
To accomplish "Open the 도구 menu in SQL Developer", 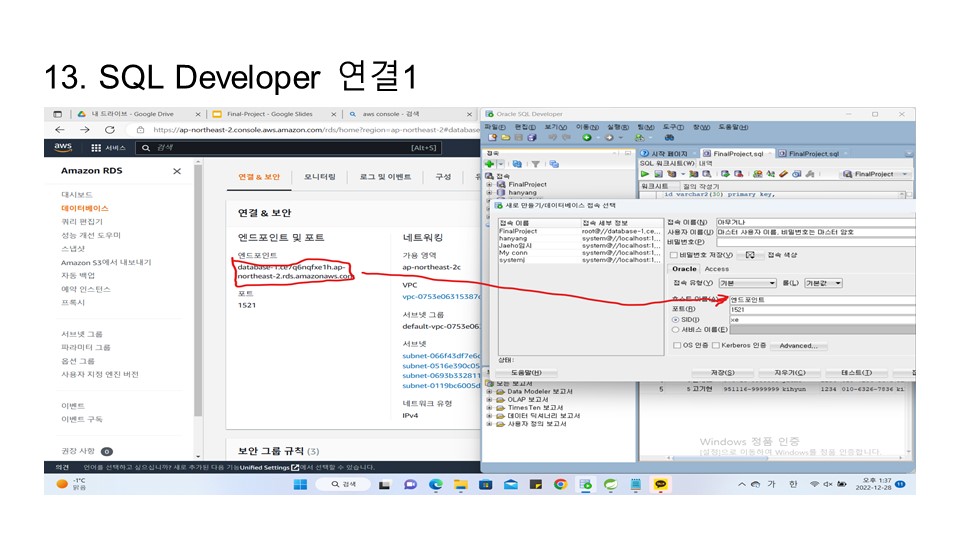I will coord(673,127).
